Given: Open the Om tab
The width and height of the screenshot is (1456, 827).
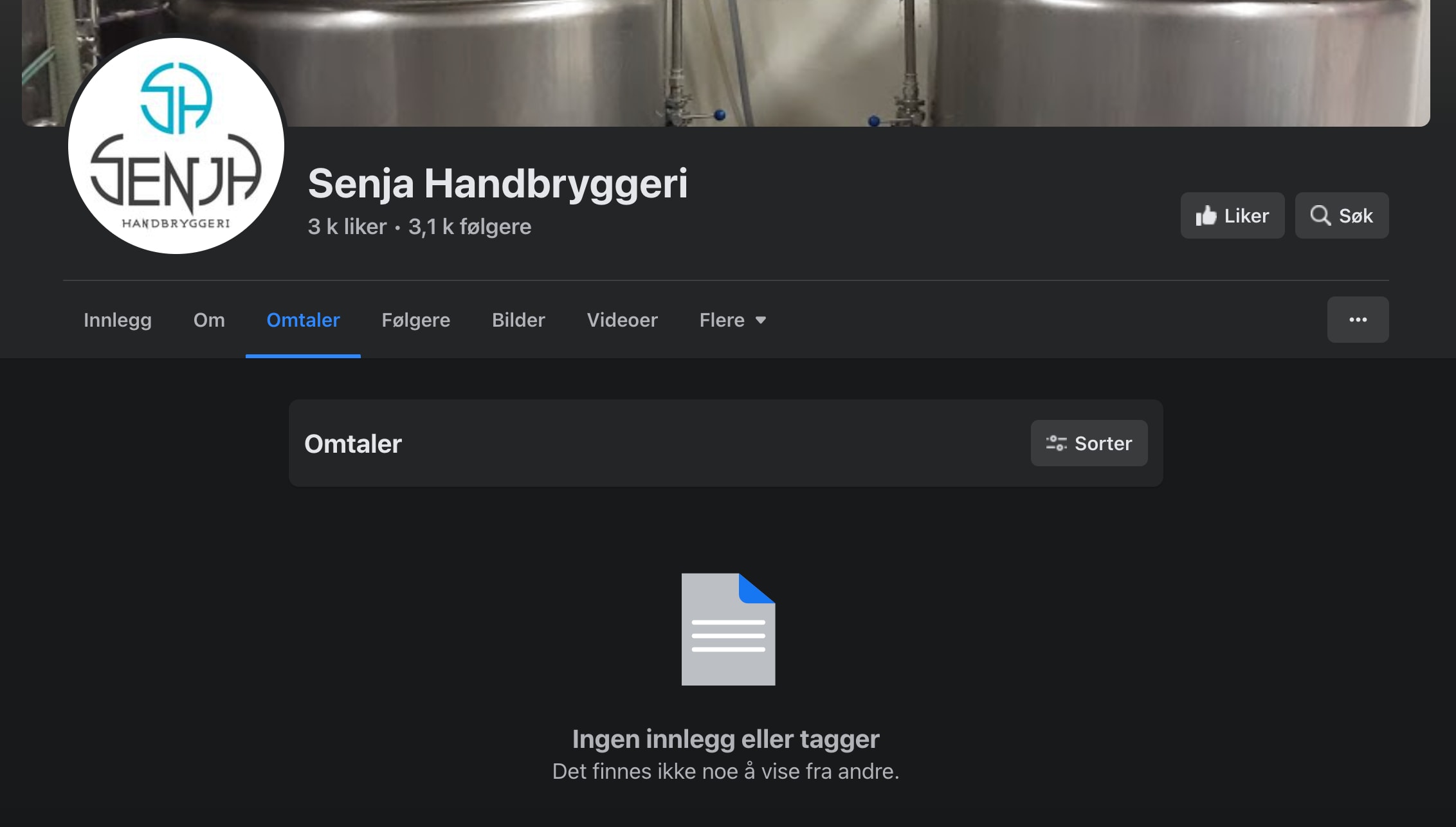Looking at the screenshot, I should [209, 320].
